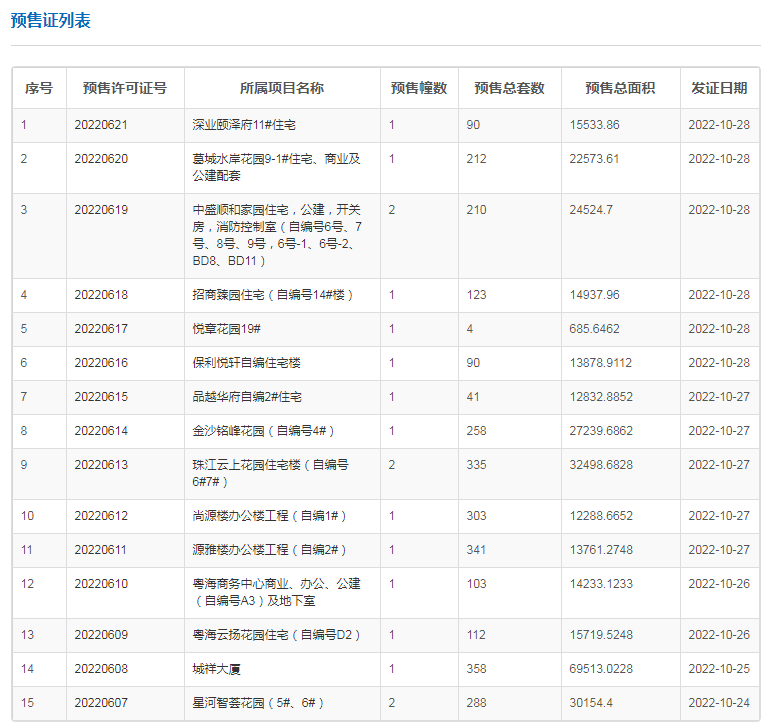The width and height of the screenshot is (769, 728).
Task: Select project 品越华府自编2#住宅
Action: click(247, 397)
